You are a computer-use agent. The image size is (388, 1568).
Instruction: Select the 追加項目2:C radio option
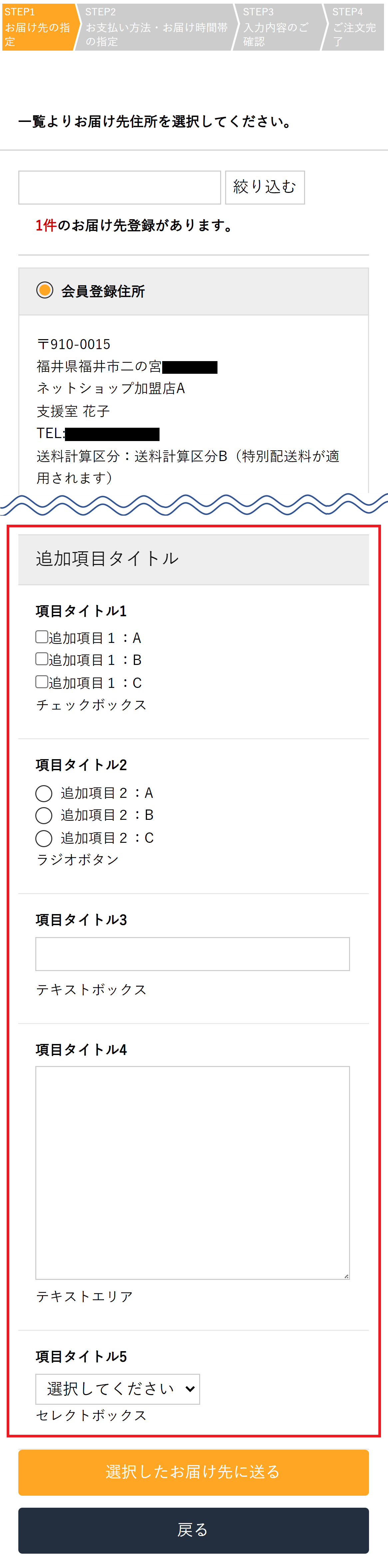tap(44, 838)
